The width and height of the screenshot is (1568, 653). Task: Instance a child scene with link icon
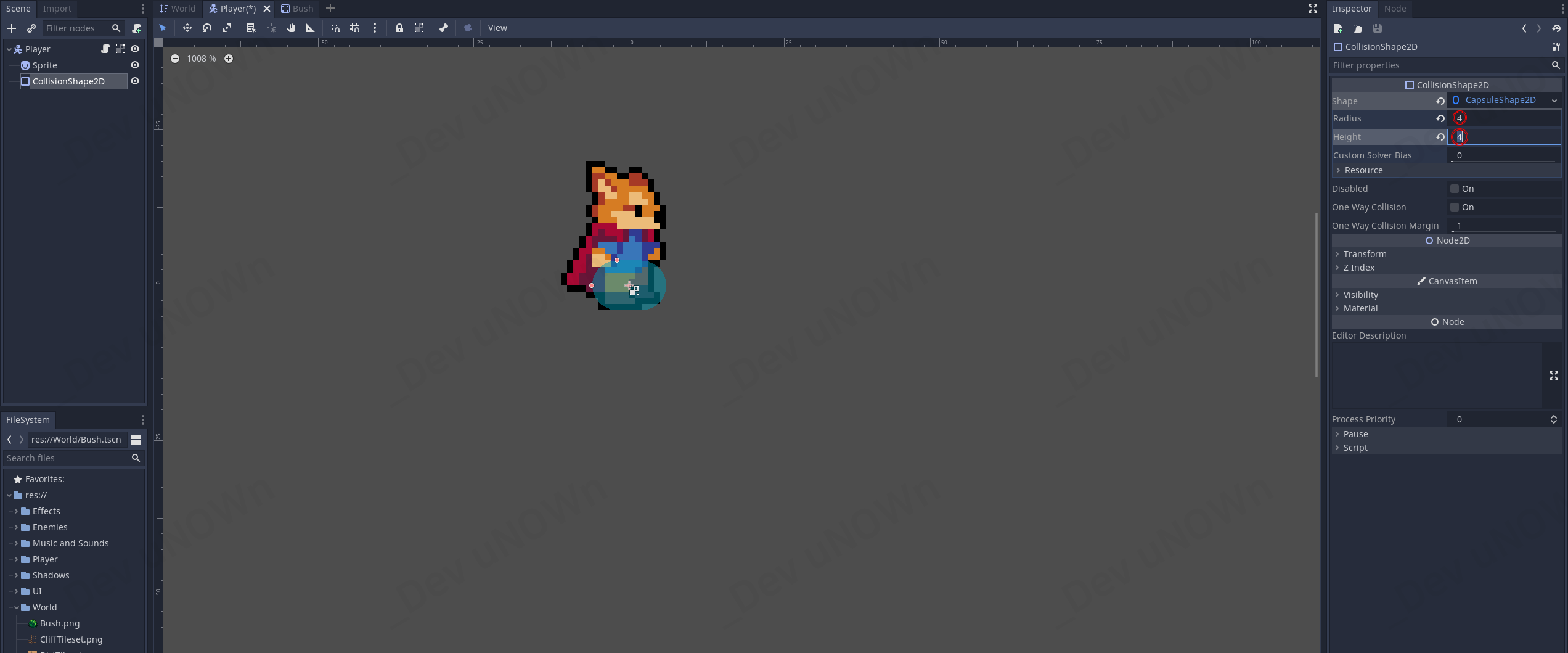31,28
